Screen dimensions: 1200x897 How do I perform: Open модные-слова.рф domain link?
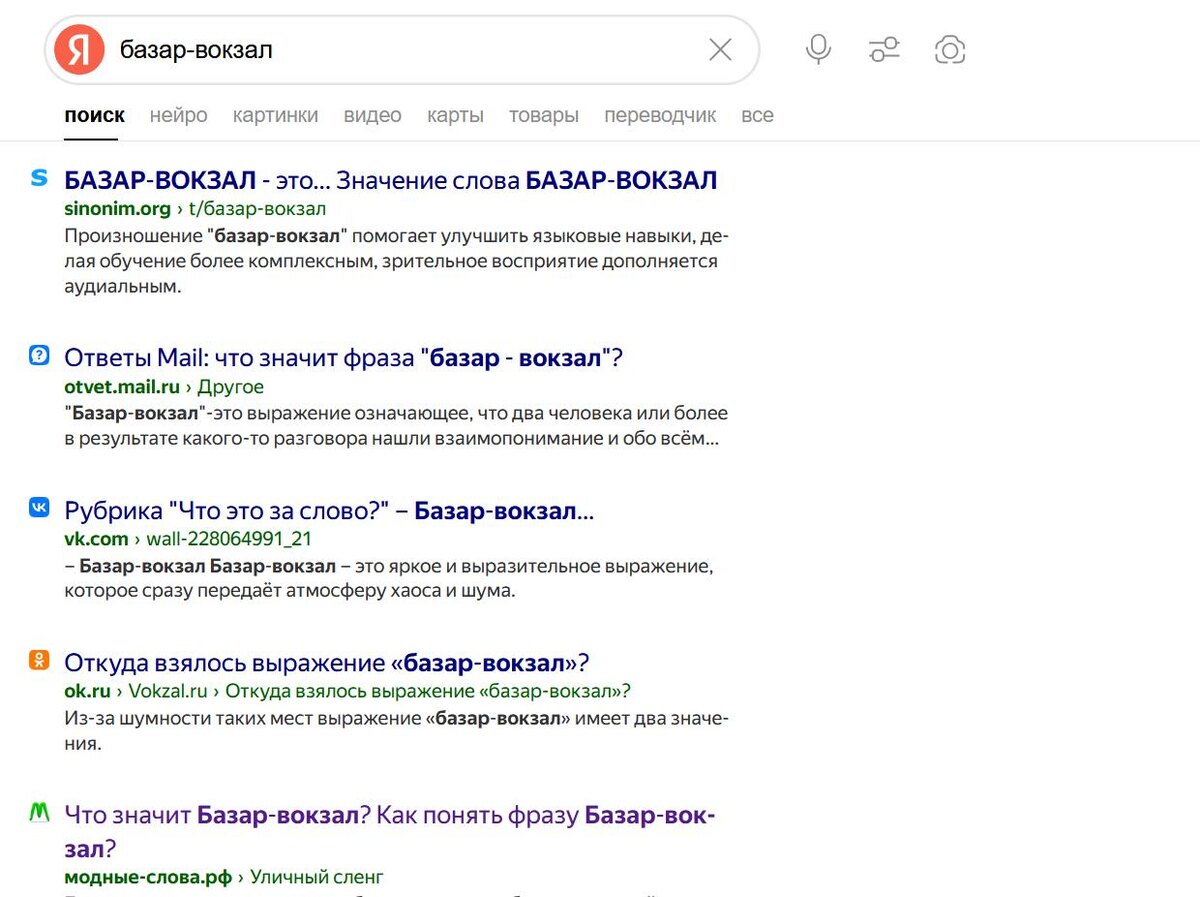coord(148,877)
